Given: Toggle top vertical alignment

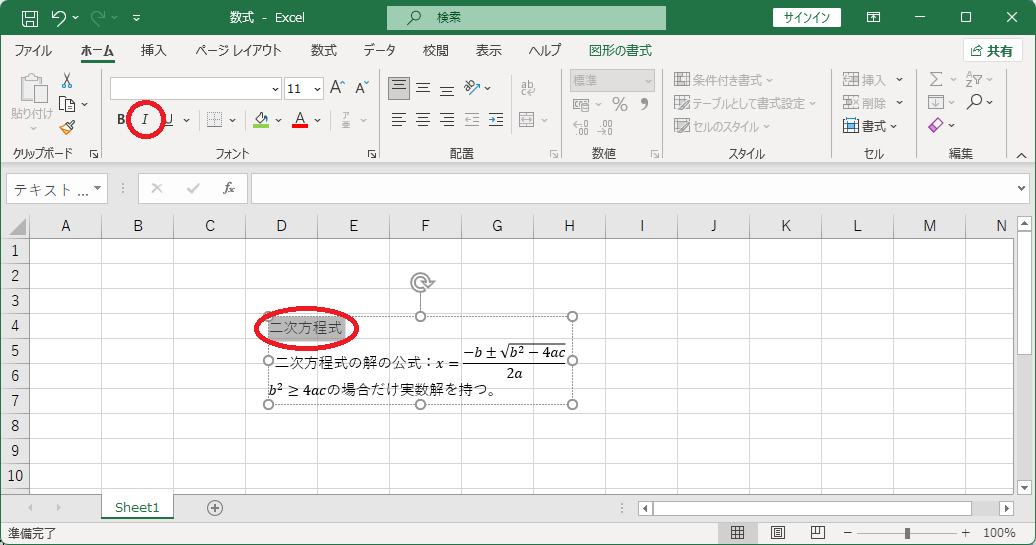Looking at the screenshot, I should point(398,87).
